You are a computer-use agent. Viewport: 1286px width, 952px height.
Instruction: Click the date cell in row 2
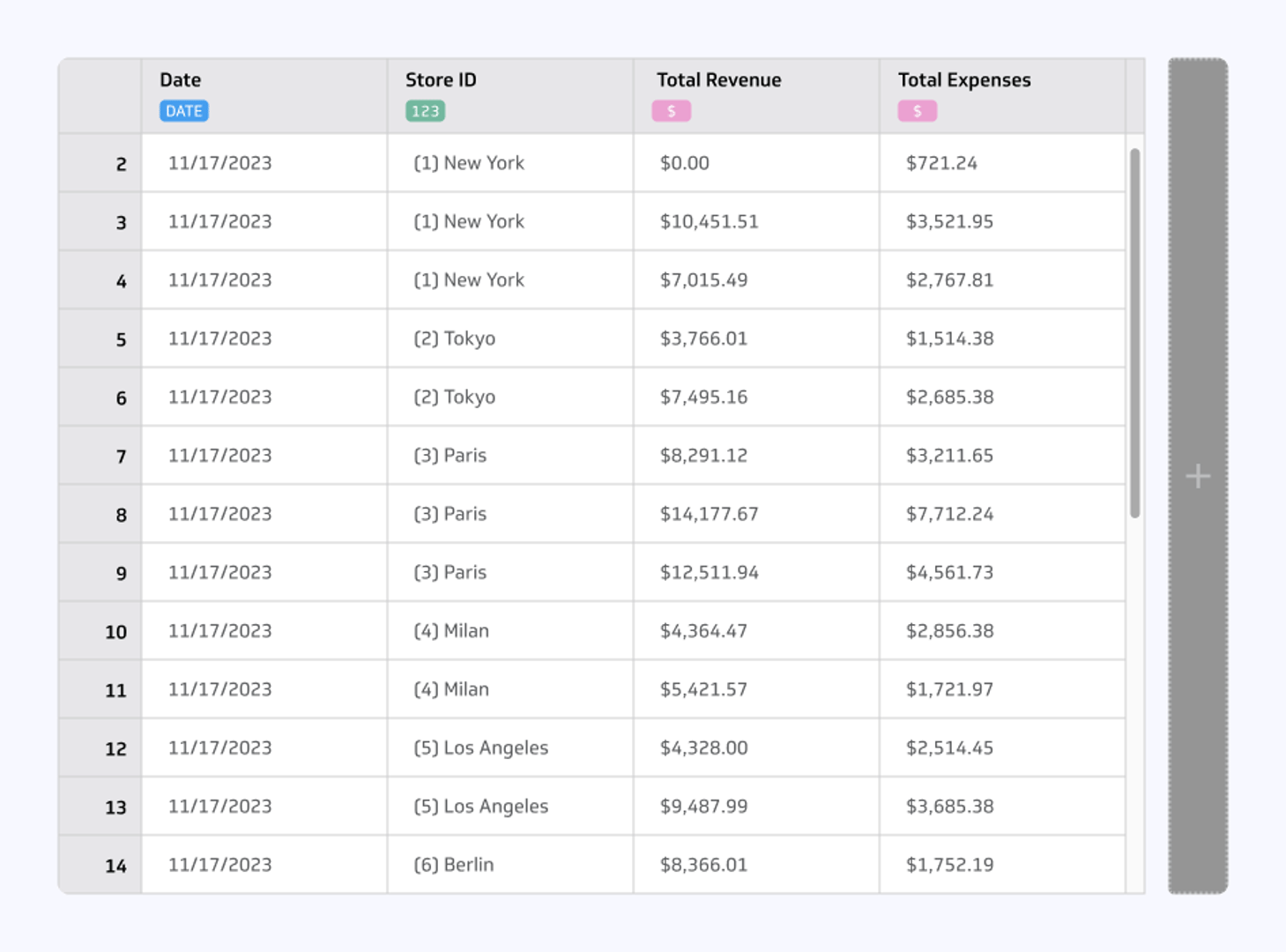point(264,163)
